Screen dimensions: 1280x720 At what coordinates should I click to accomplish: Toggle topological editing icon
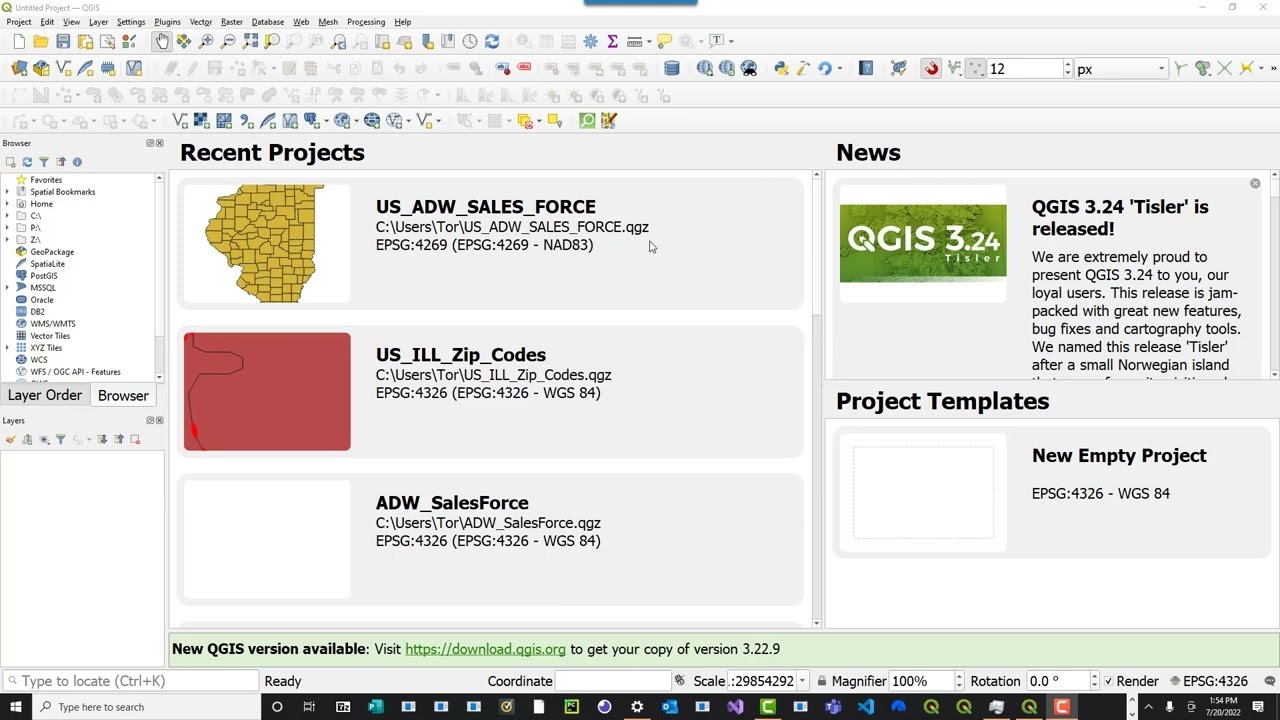1181,68
